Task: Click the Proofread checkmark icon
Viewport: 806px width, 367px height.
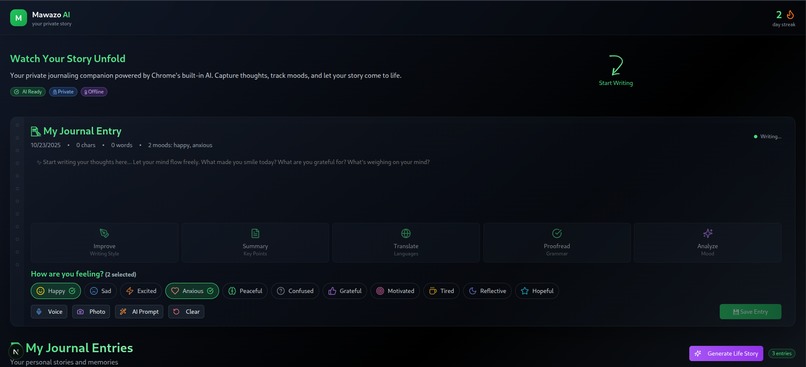Action: pyautogui.click(x=557, y=234)
